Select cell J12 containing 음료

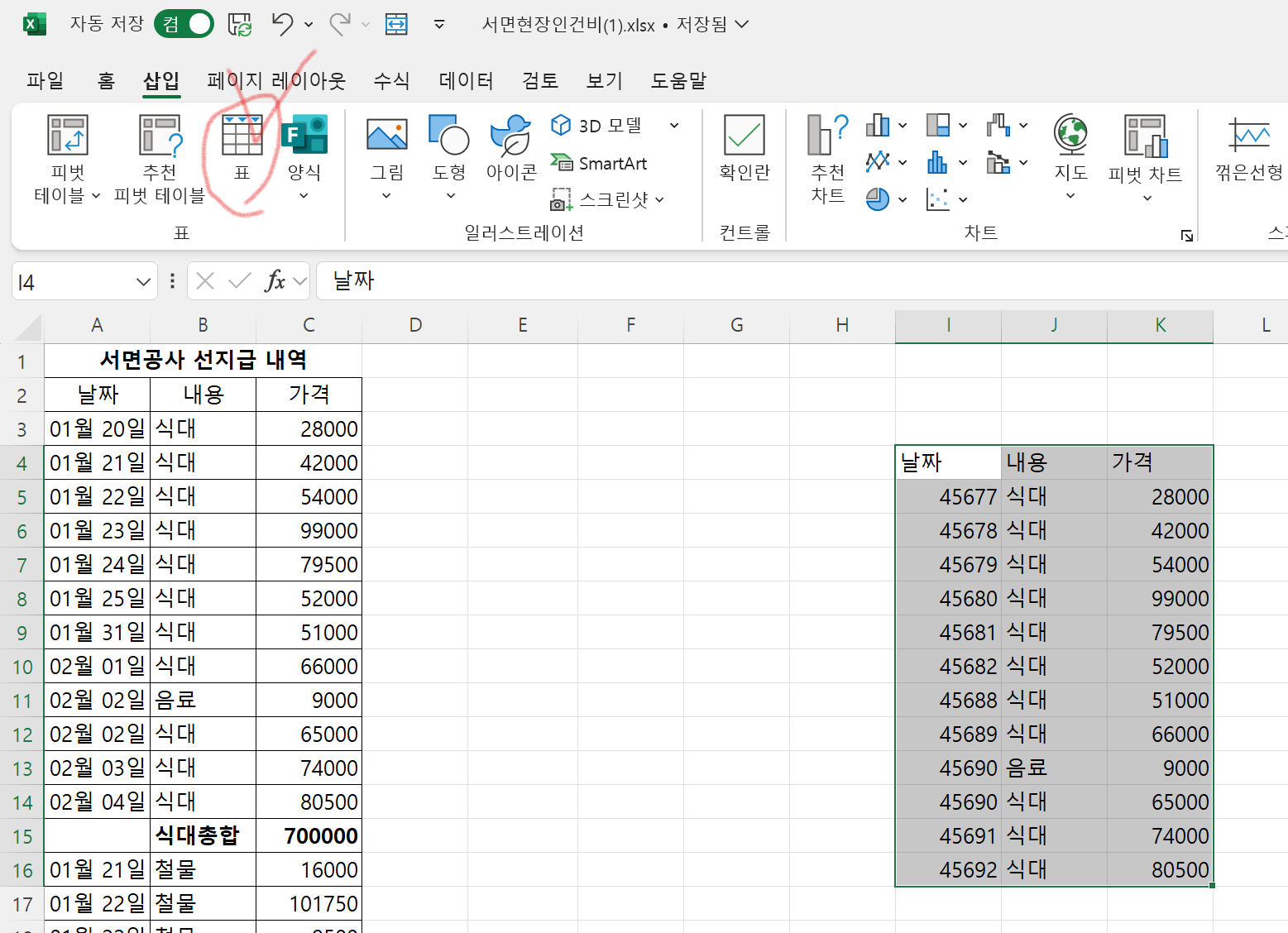pos(1054,768)
